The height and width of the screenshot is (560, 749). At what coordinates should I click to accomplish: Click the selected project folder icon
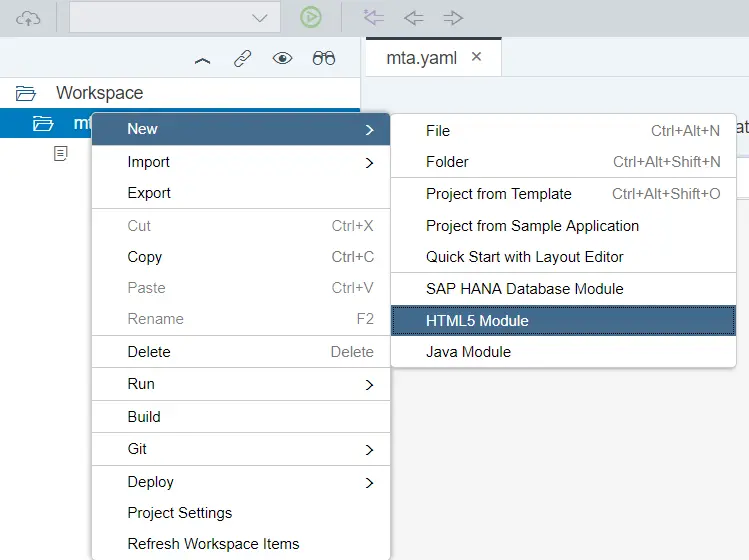[43, 124]
